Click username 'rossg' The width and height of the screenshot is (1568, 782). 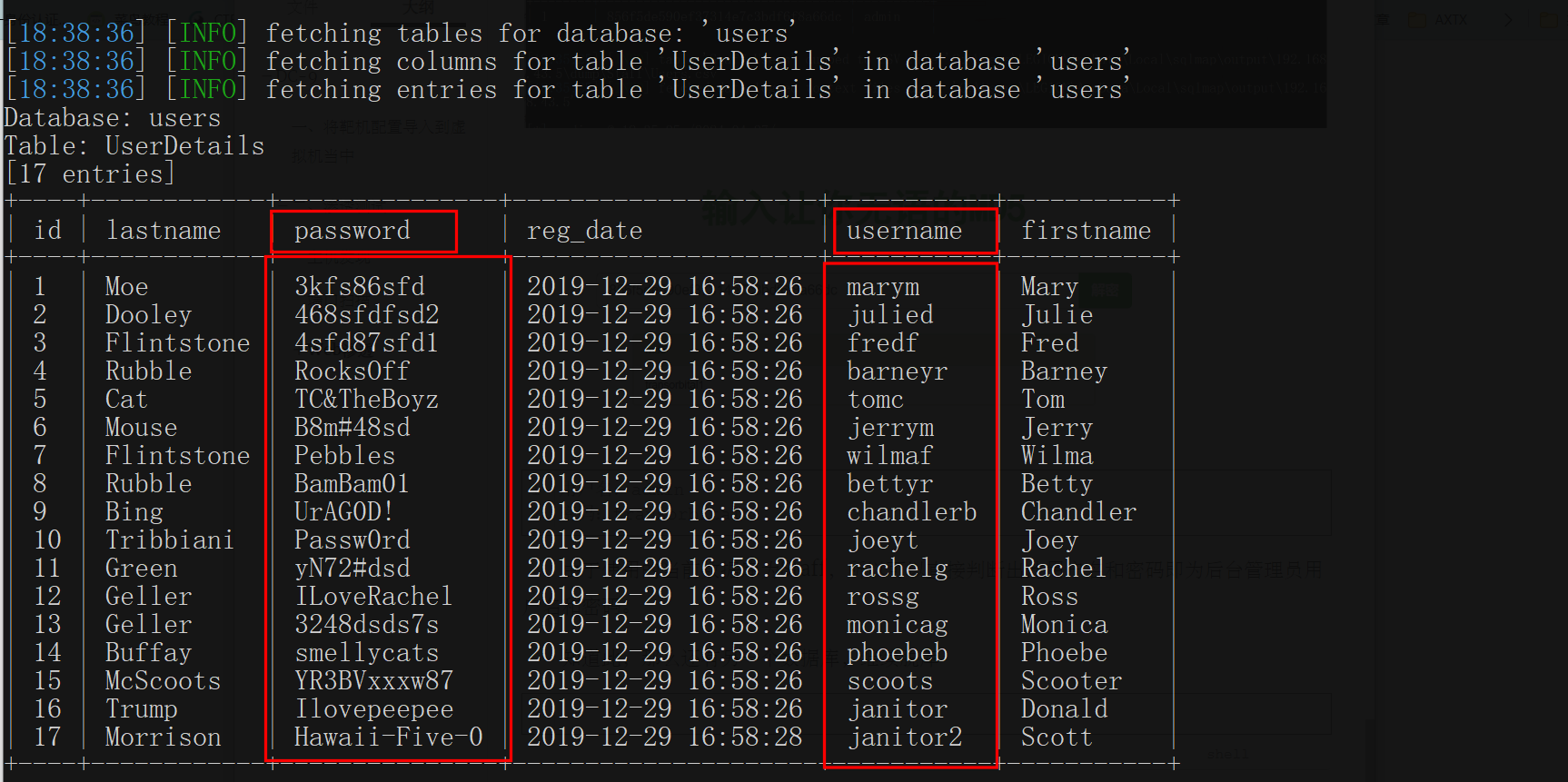pos(883,597)
